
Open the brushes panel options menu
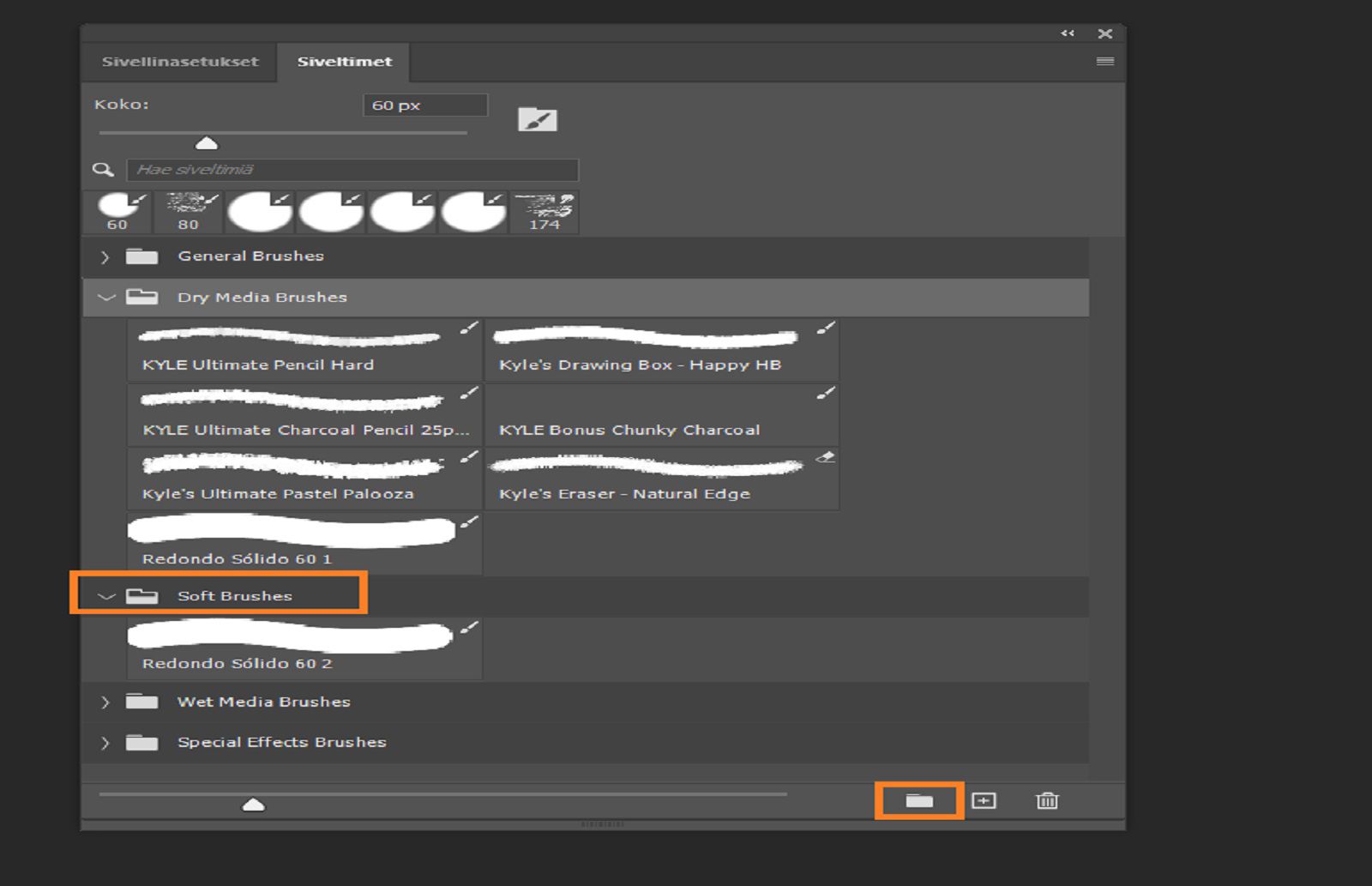[1105, 62]
